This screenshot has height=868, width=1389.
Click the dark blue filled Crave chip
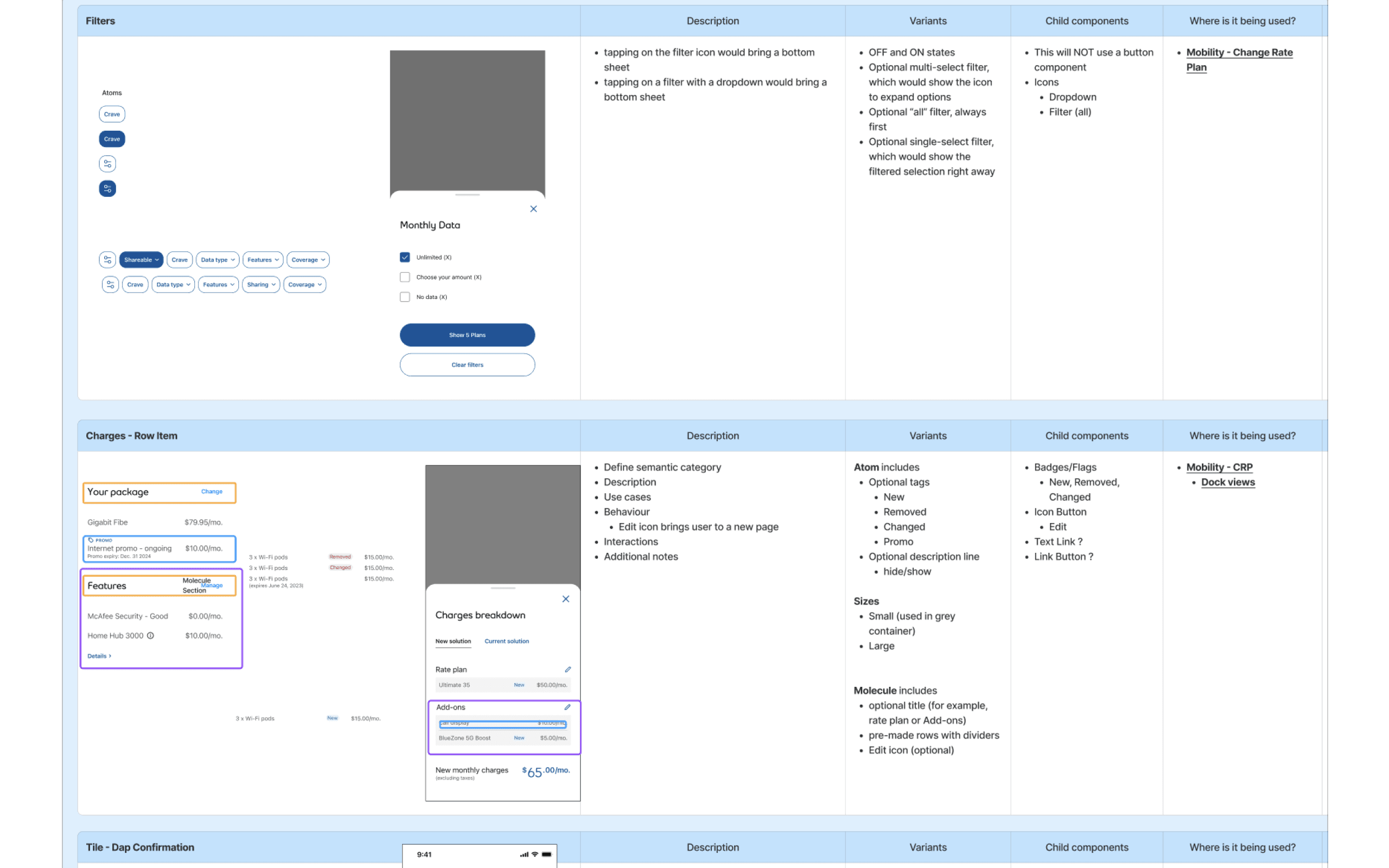tap(112, 139)
